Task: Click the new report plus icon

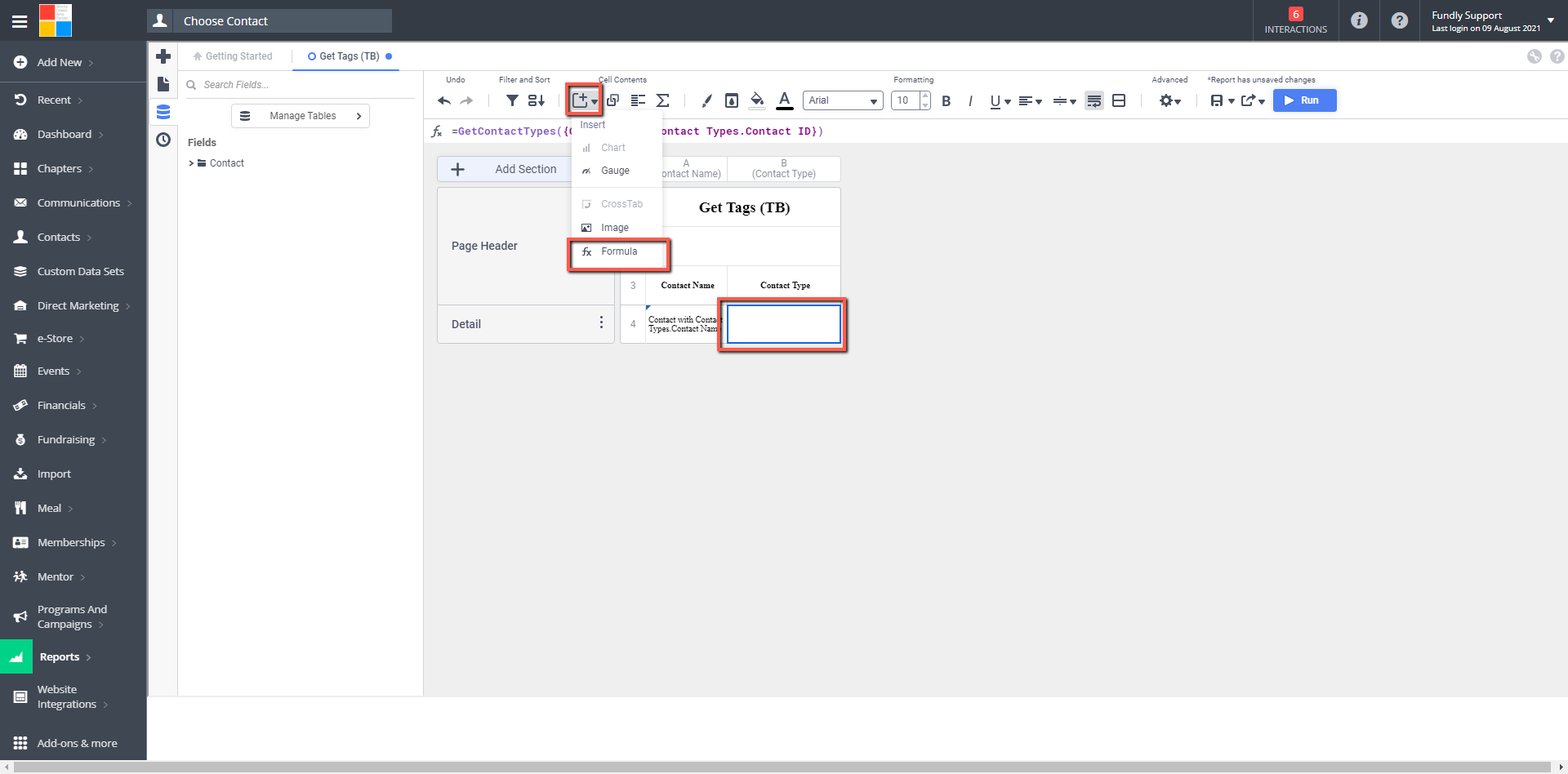Action: (x=163, y=56)
